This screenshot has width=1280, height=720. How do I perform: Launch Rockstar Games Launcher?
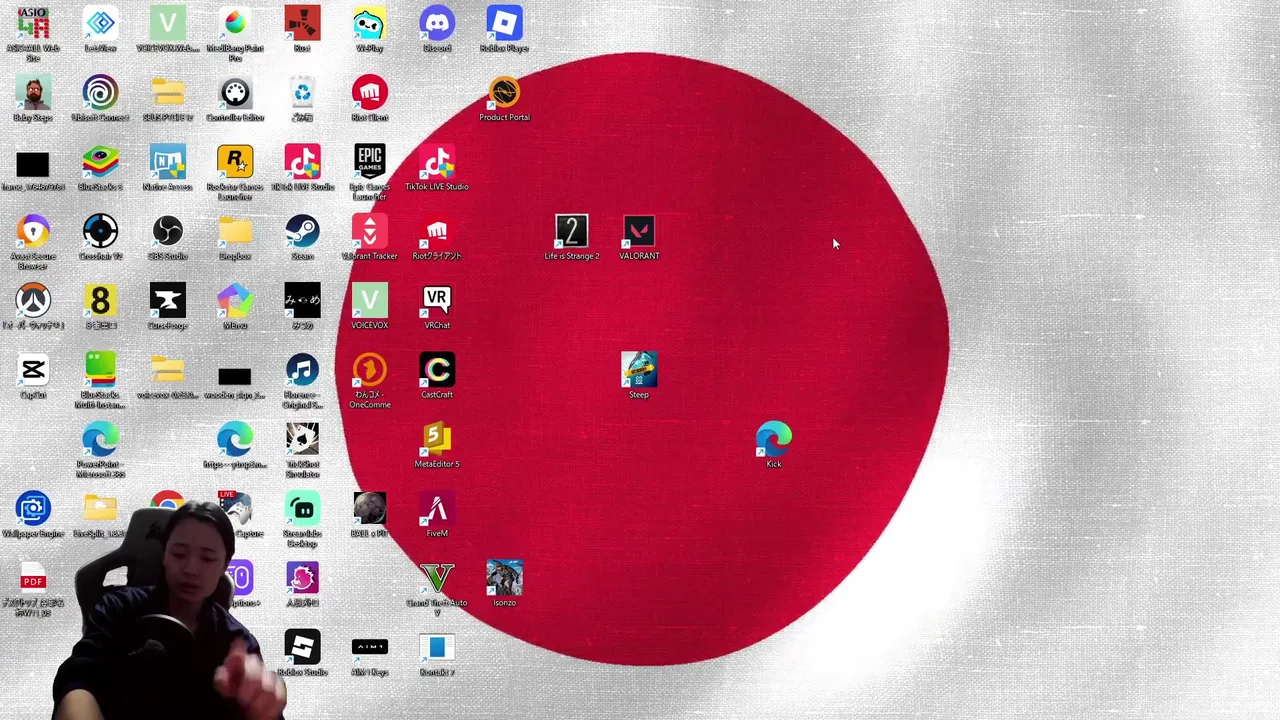pyautogui.click(x=235, y=162)
